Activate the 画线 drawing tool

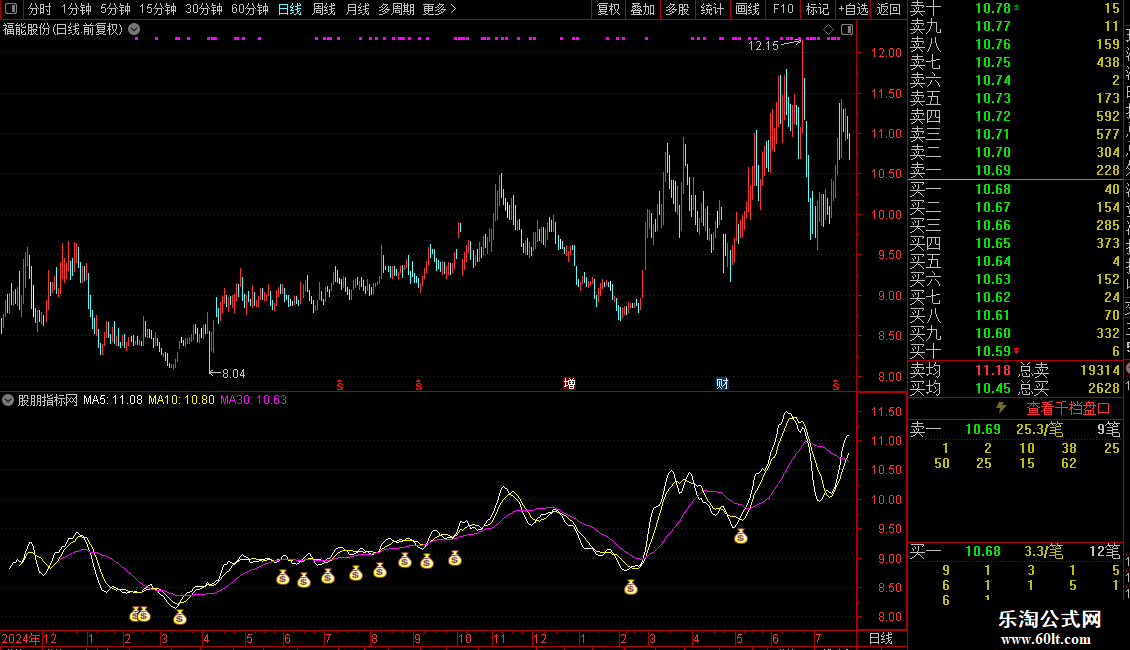(x=747, y=9)
